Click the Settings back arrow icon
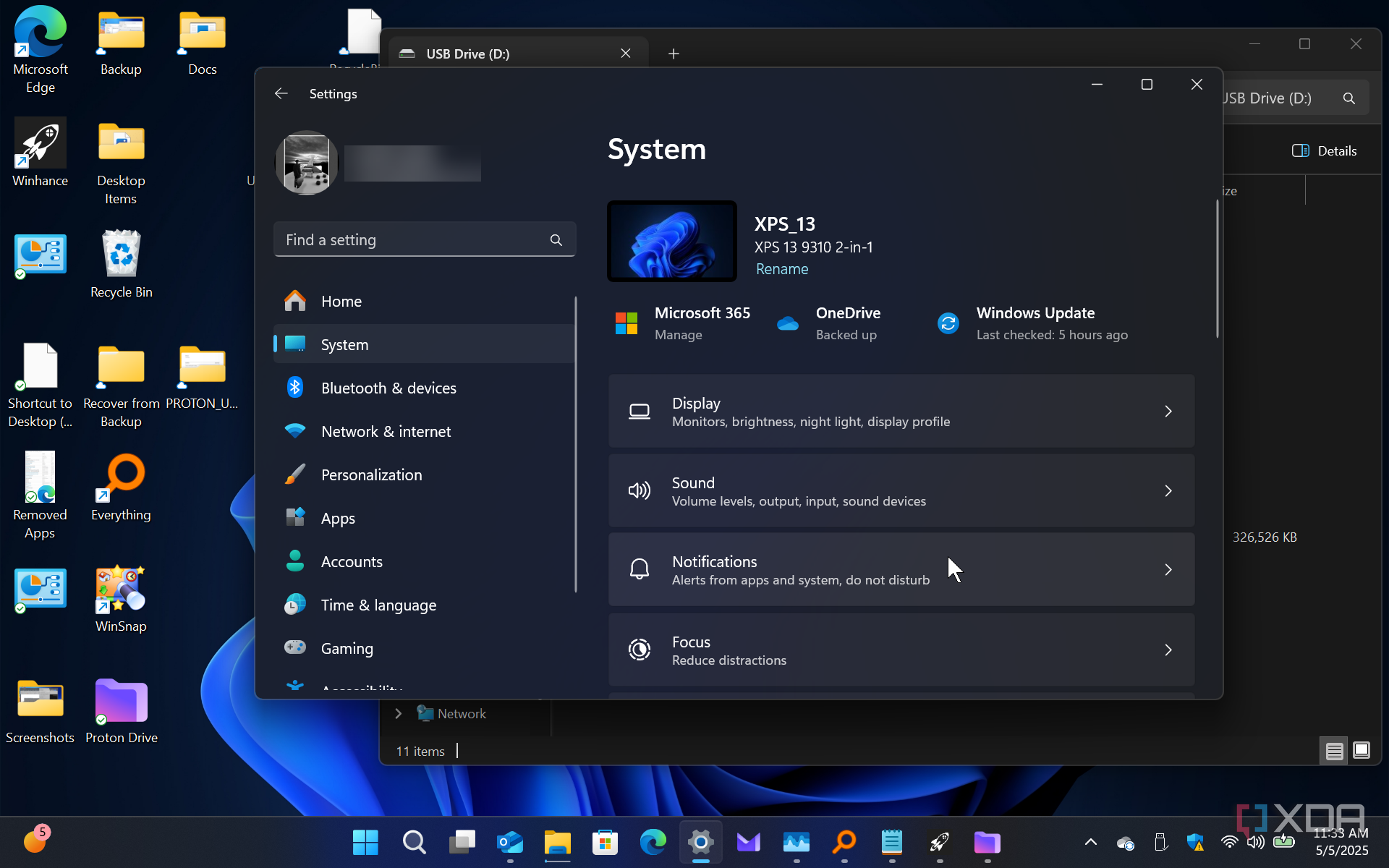The image size is (1389, 868). [281, 94]
